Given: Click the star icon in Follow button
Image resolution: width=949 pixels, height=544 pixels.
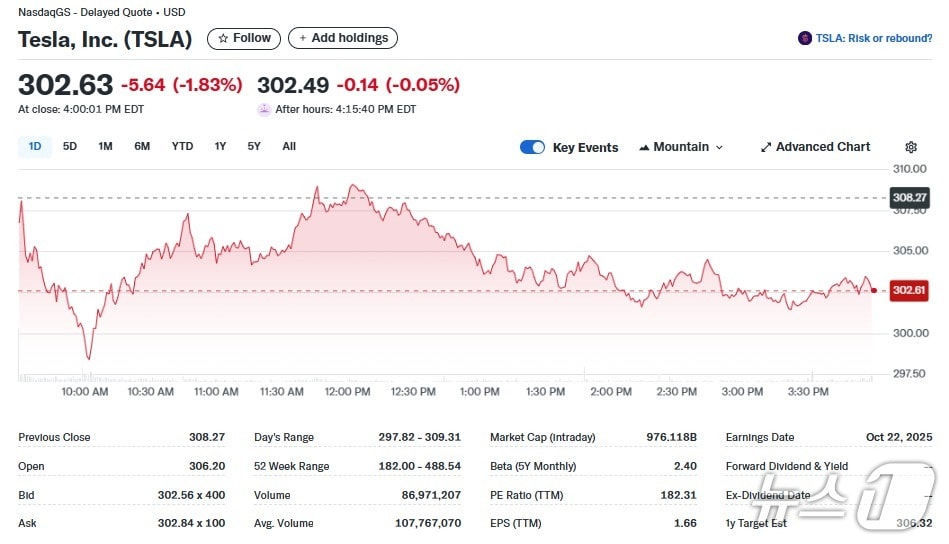Looking at the screenshot, I should coord(223,38).
